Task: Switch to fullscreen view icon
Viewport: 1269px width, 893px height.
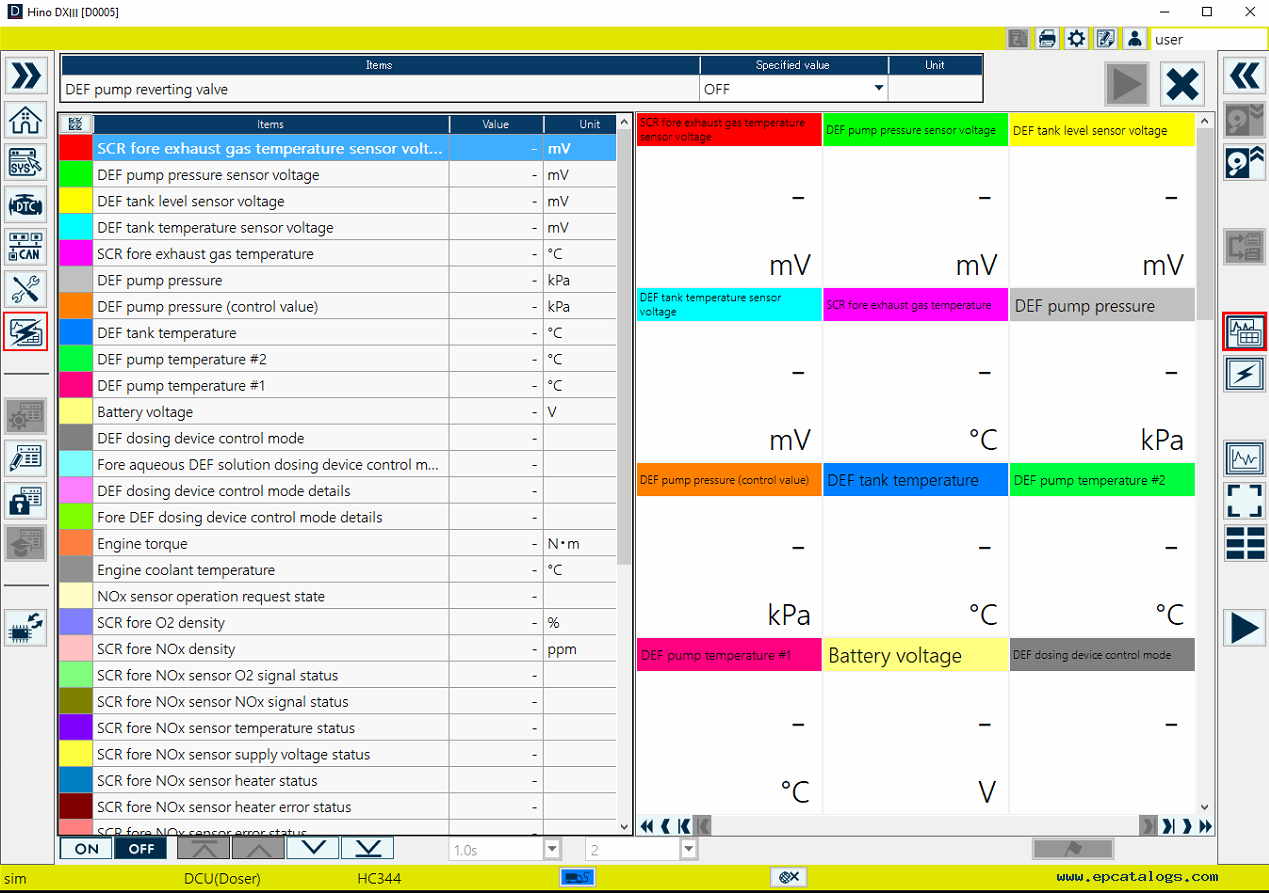Action: pos(1245,501)
